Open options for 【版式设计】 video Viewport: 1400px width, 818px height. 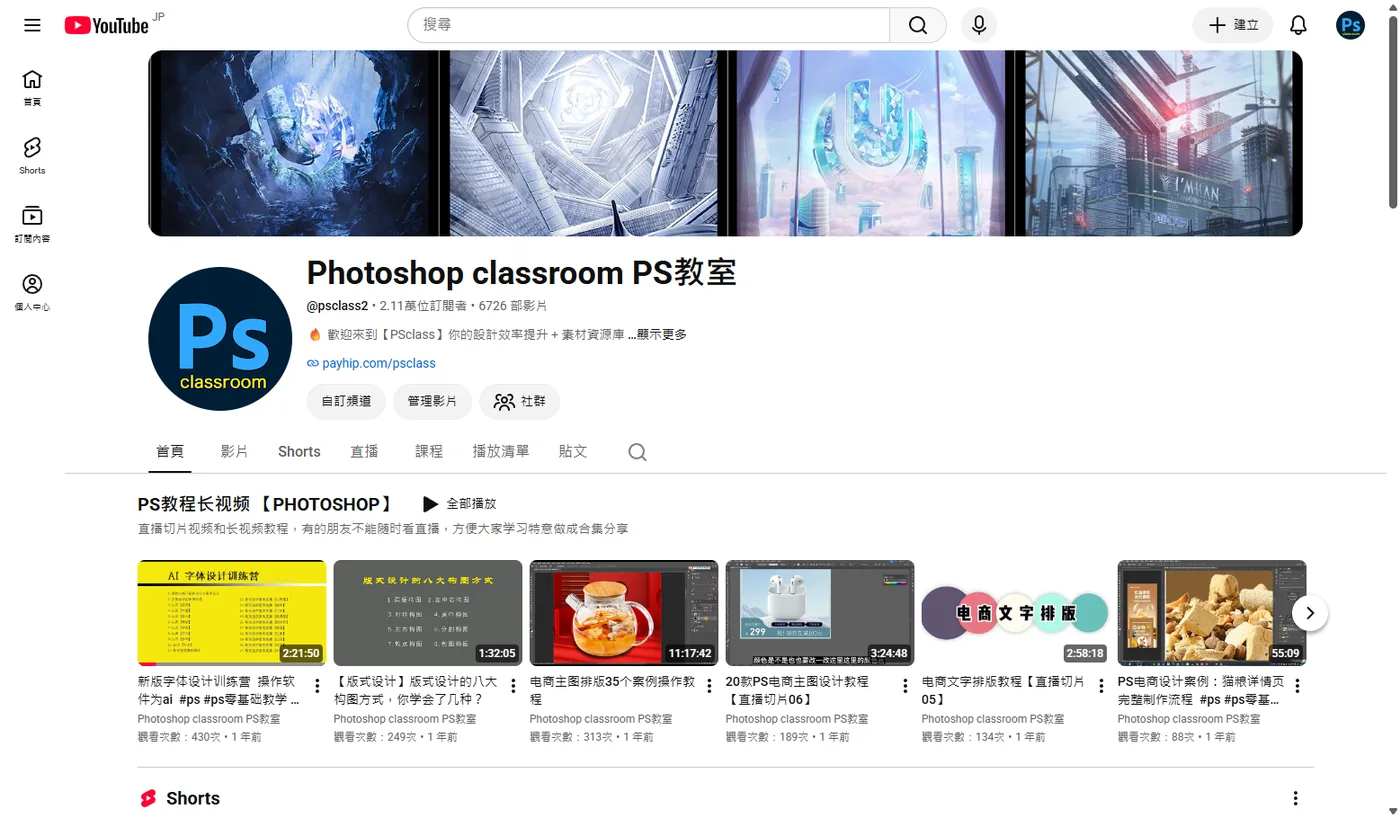(x=513, y=686)
